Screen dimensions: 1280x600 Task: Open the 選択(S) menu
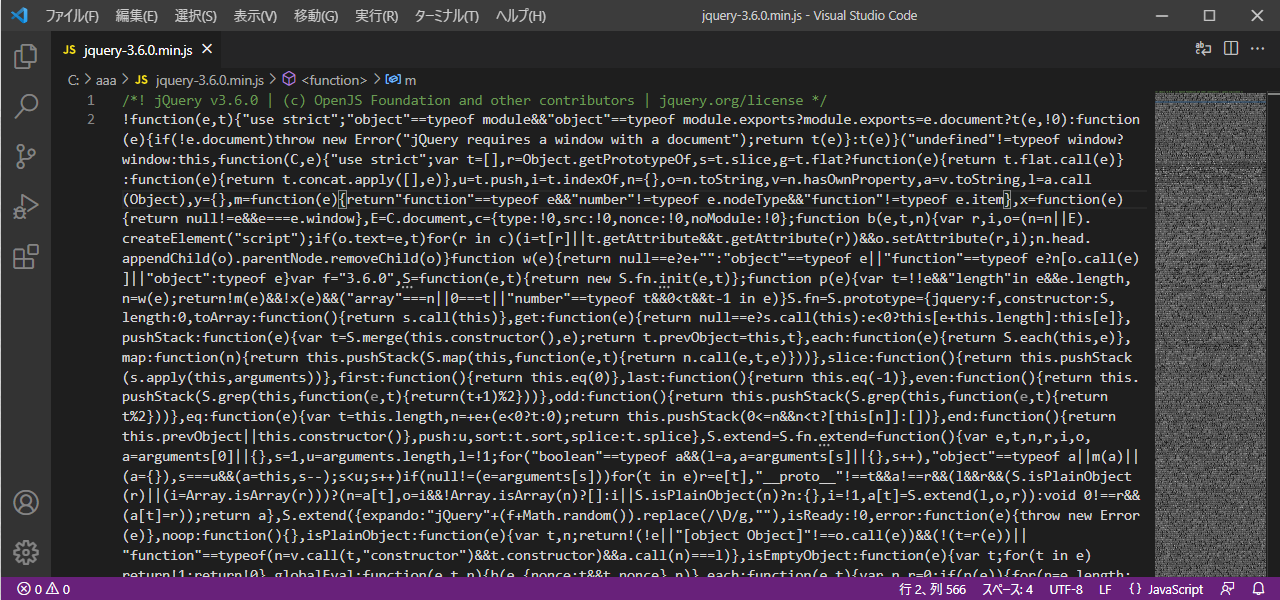pos(195,16)
